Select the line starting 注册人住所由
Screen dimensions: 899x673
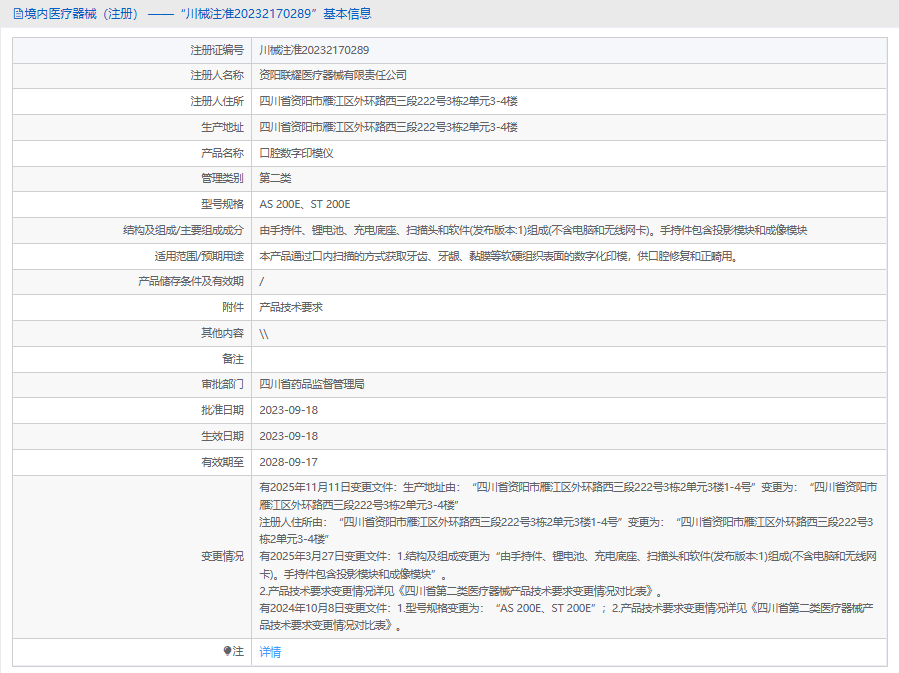(x=566, y=530)
